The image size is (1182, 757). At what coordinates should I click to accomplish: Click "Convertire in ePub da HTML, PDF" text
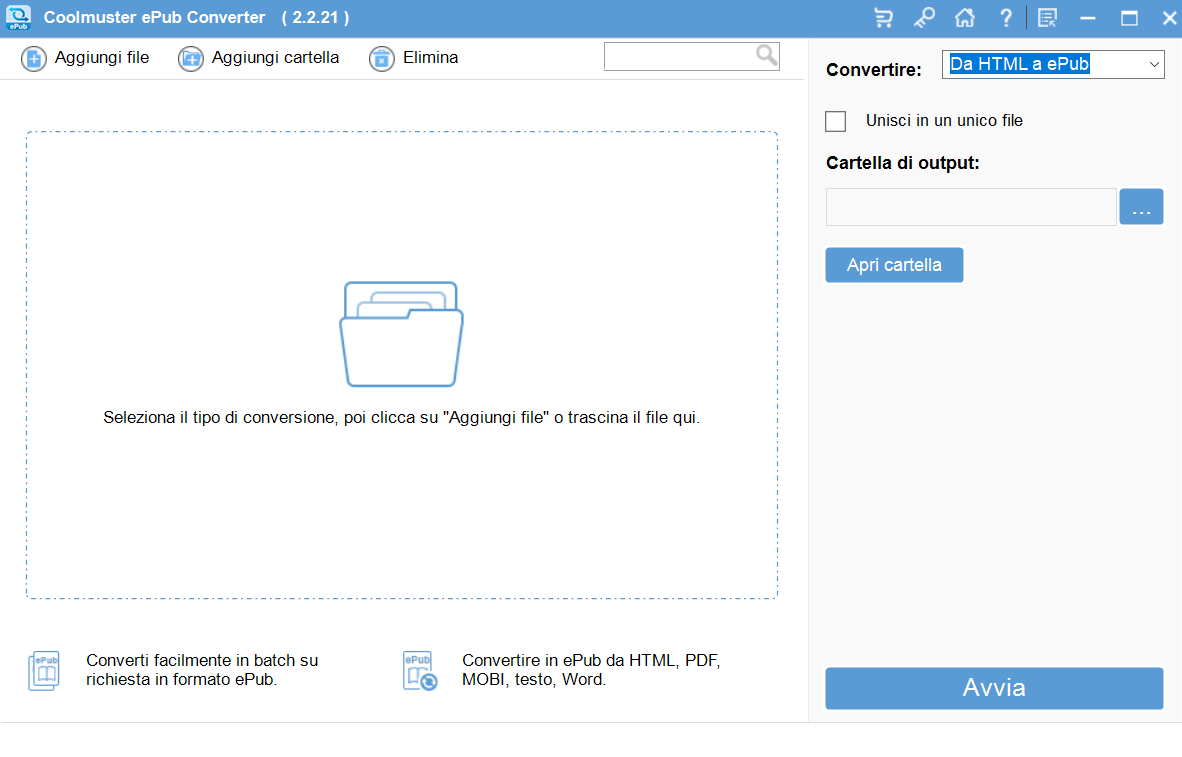click(x=591, y=670)
